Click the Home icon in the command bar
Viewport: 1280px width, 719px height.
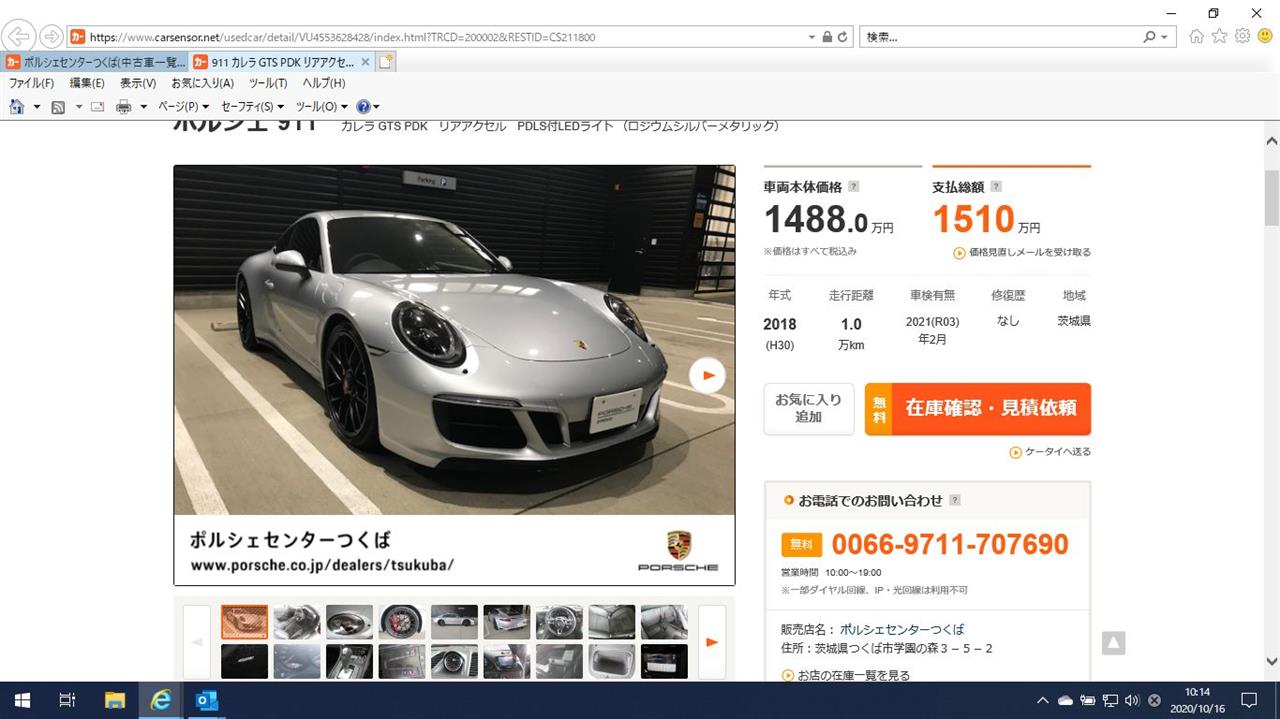17,106
